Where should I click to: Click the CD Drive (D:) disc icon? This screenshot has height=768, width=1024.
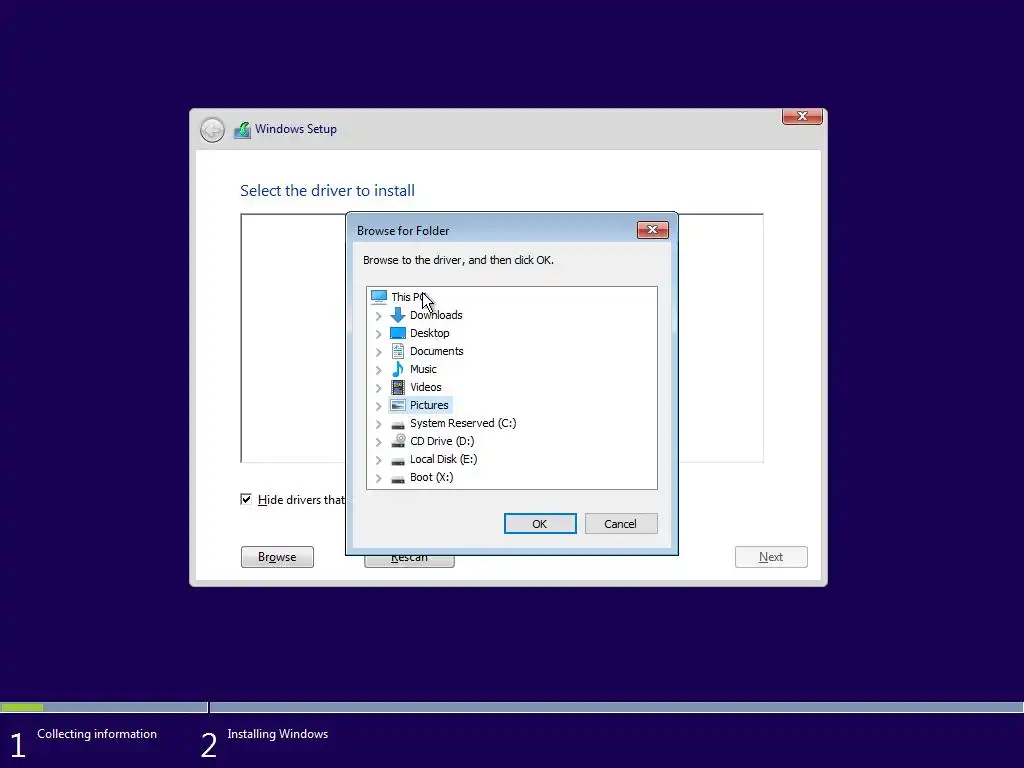[x=398, y=441]
